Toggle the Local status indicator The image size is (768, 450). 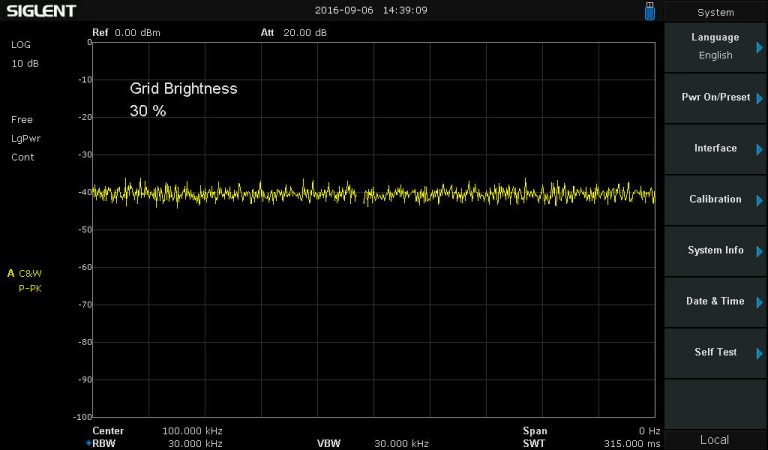[714, 440]
